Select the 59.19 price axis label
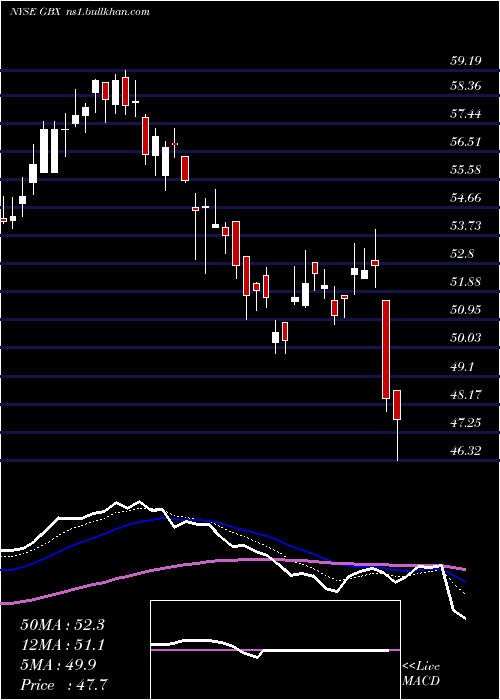The height and width of the screenshot is (700, 500). point(465,60)
